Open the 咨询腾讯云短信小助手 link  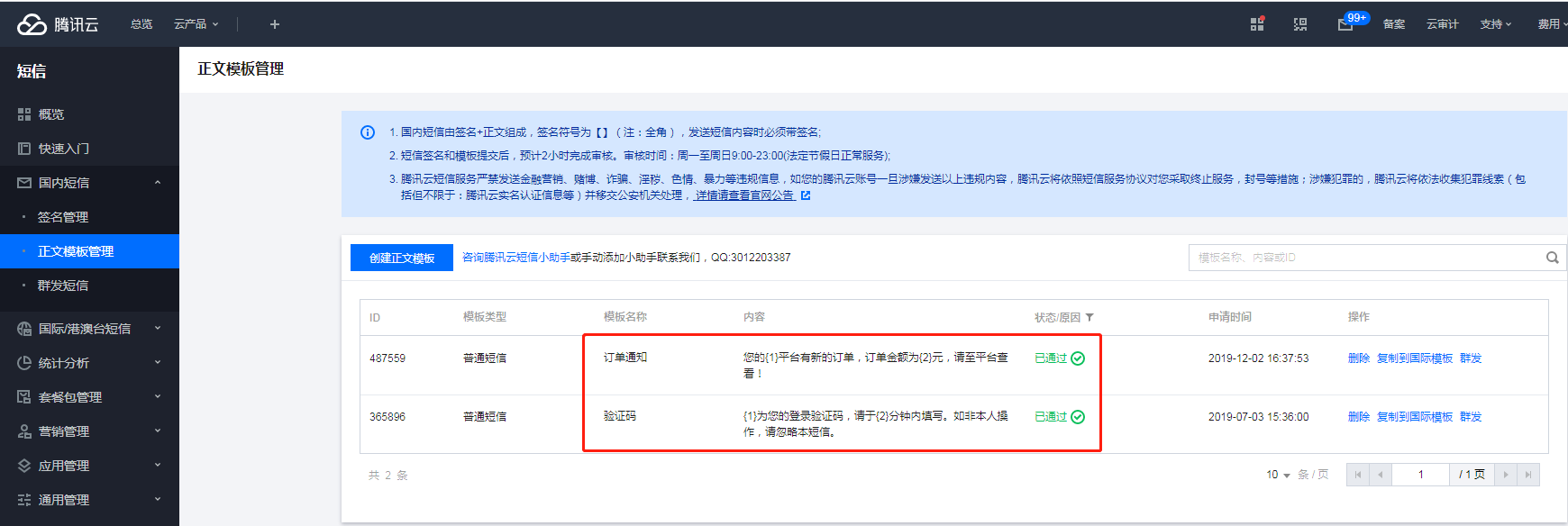pos(516,258)
